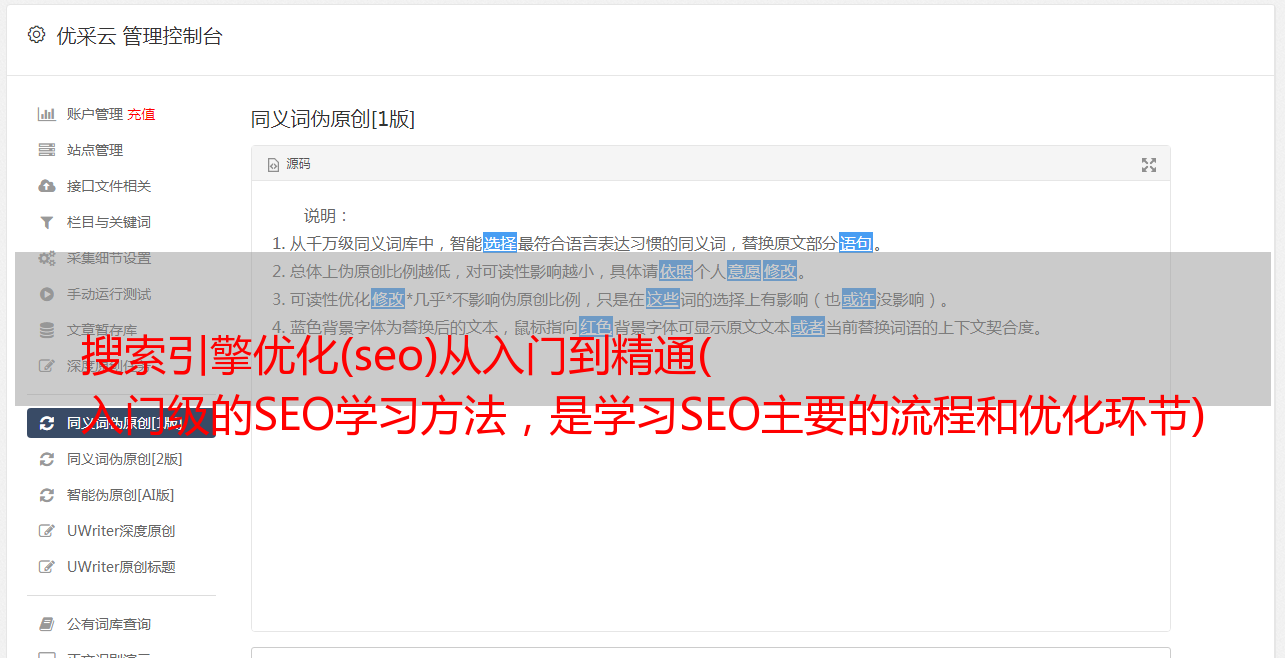Viewport: 1285px width, 658px height.
Task: Open UWriter深度原创 edit icon
Action: coord(46,531)
